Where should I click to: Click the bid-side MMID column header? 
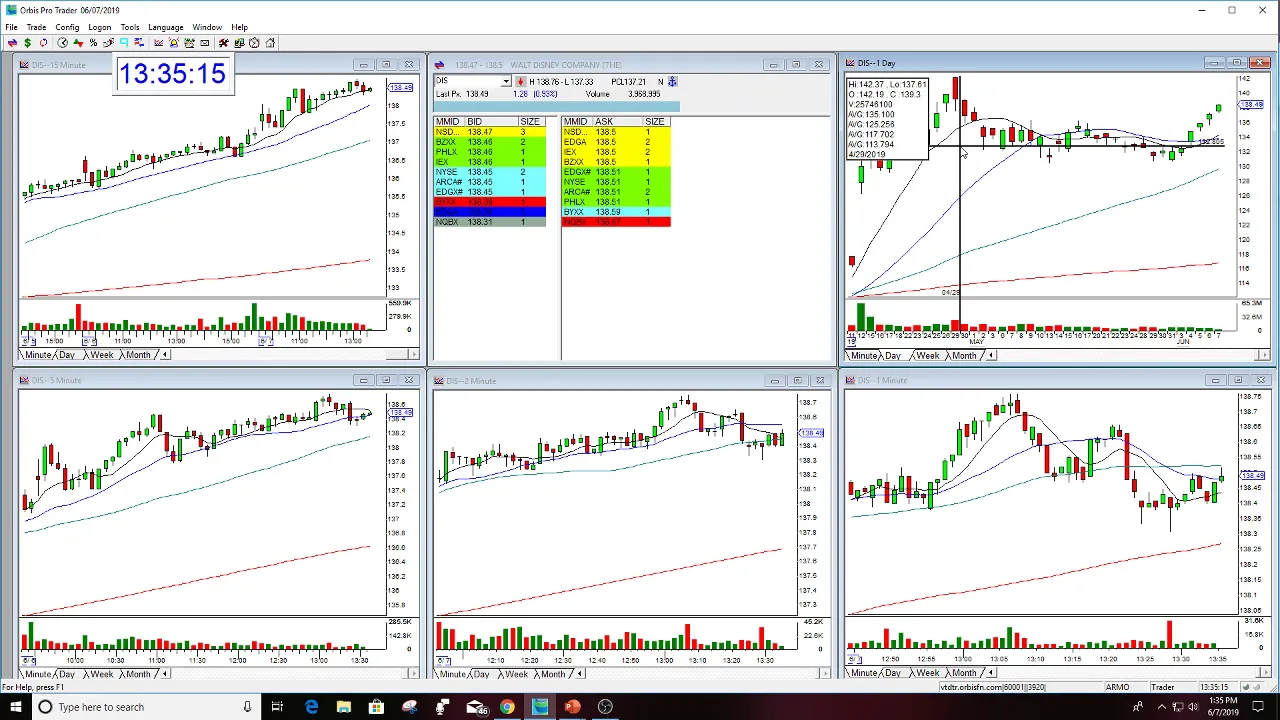pyautogui.click(x=448, y=121)
